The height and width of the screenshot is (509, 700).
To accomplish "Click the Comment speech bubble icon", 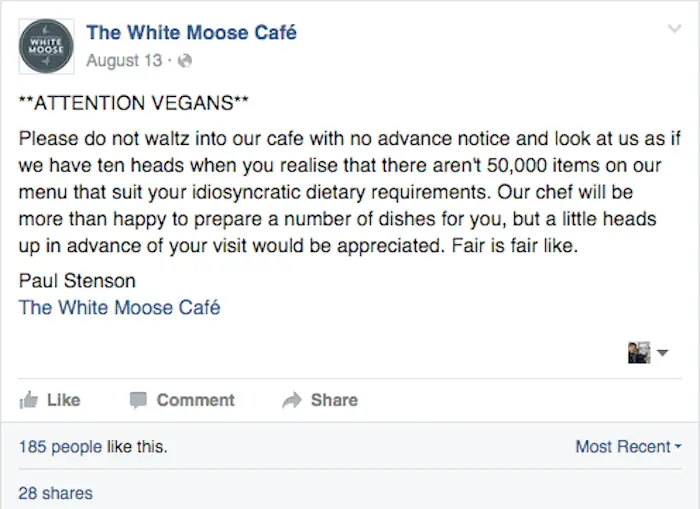I will point(138,401).
